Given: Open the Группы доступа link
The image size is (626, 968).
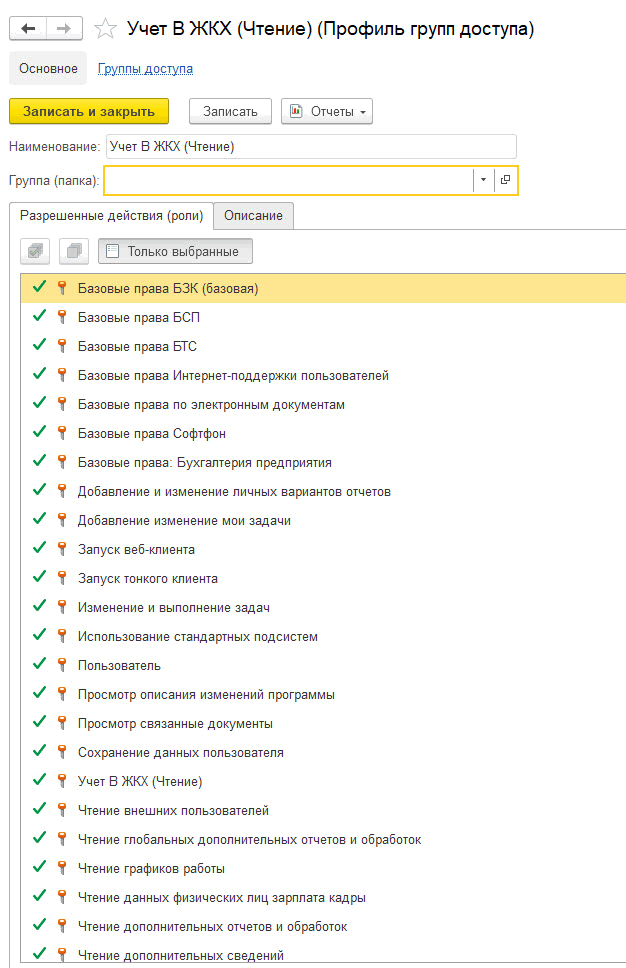Looking at the screenshot, I should (x=145, y=69).
